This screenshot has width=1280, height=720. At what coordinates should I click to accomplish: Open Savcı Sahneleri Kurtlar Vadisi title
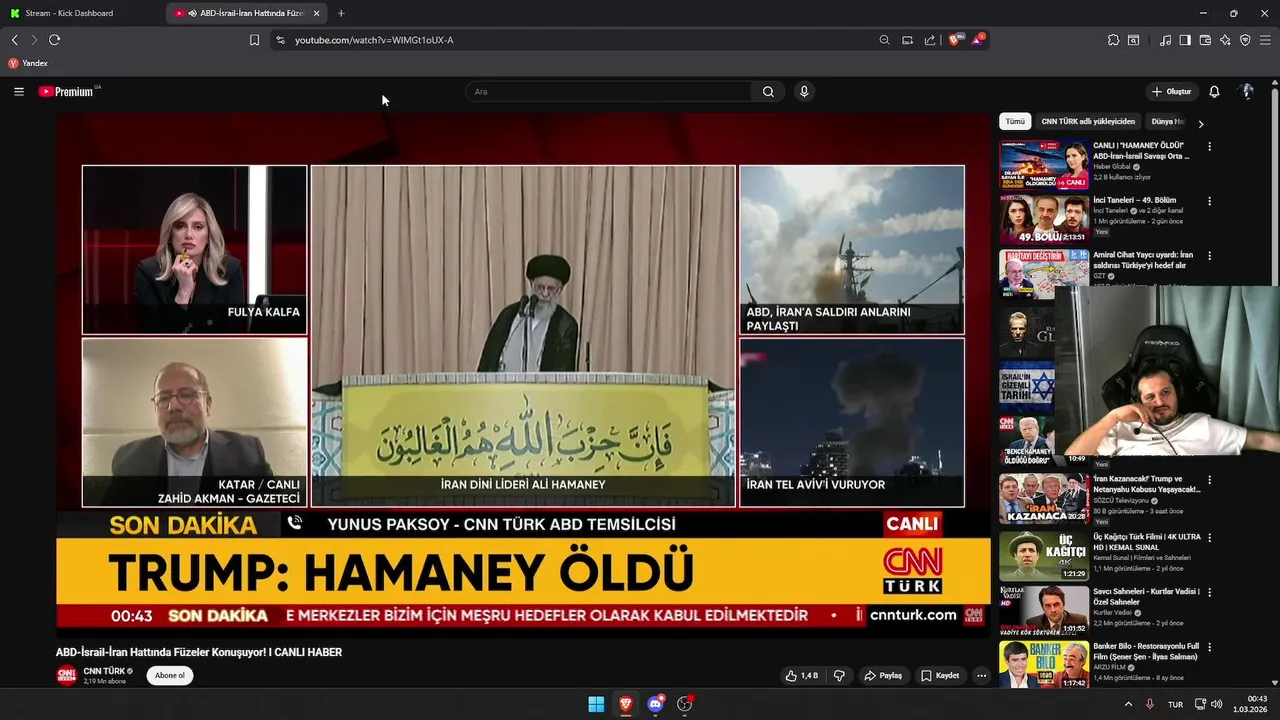point(1146,596)
